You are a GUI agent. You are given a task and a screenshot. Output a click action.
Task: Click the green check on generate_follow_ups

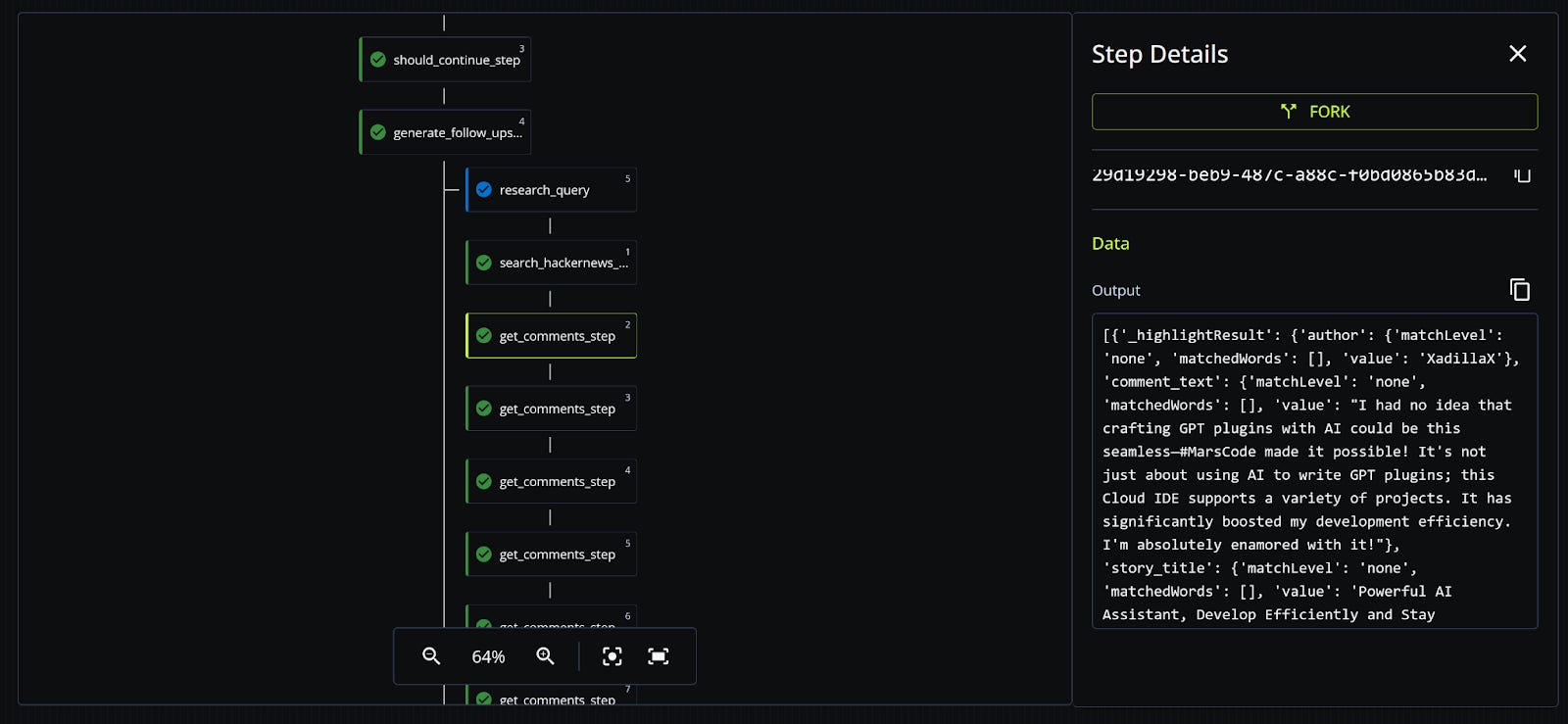378,132
